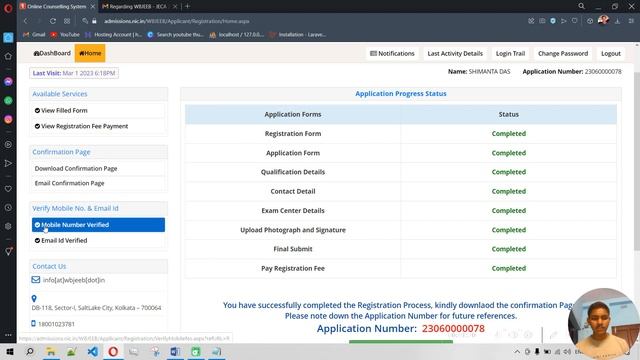Open Windows taskbar search
640x360 pixels.
click(30, 351)
